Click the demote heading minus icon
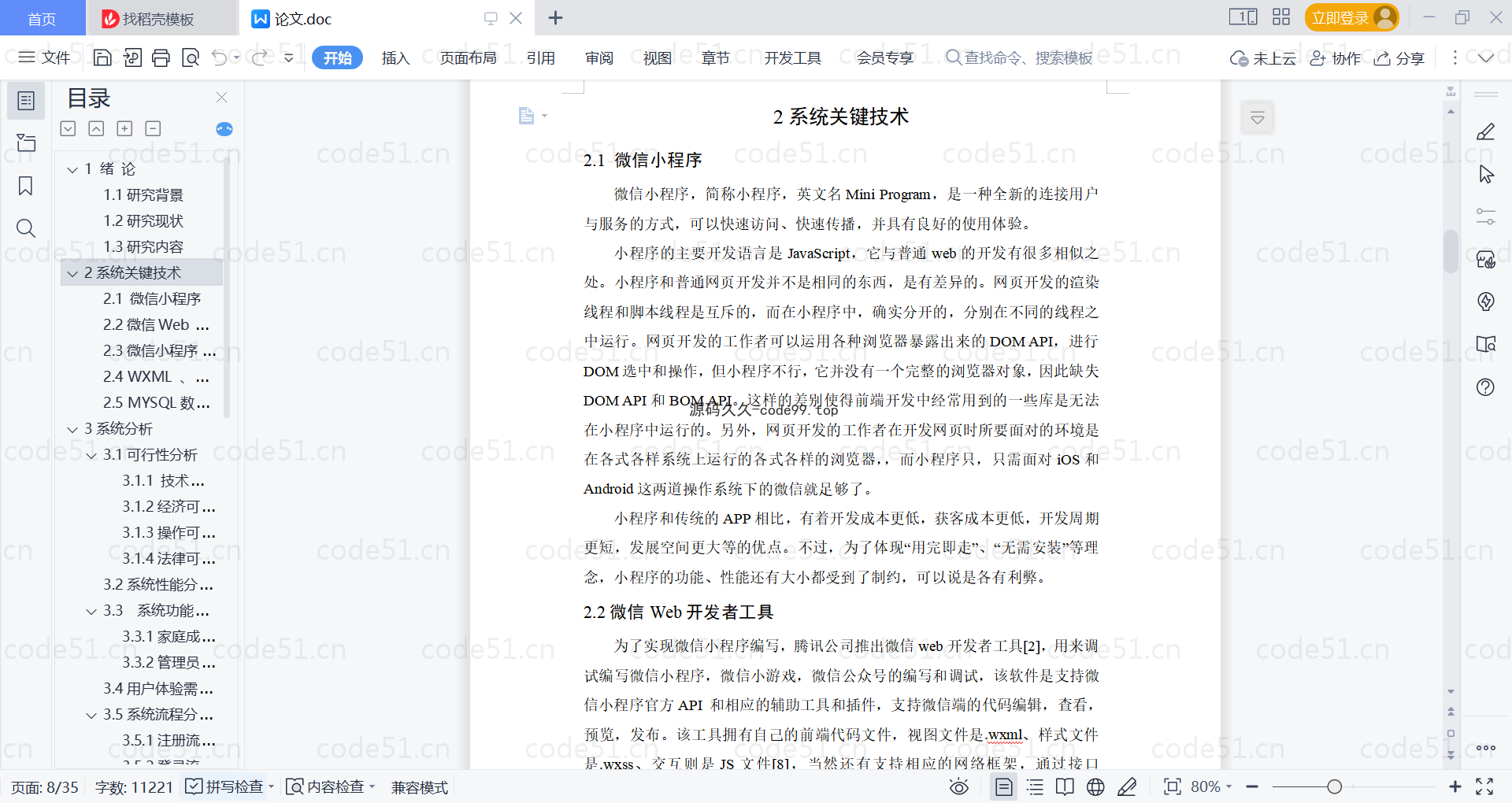Viewport: 1512px width, 803px height. point(153,128)
